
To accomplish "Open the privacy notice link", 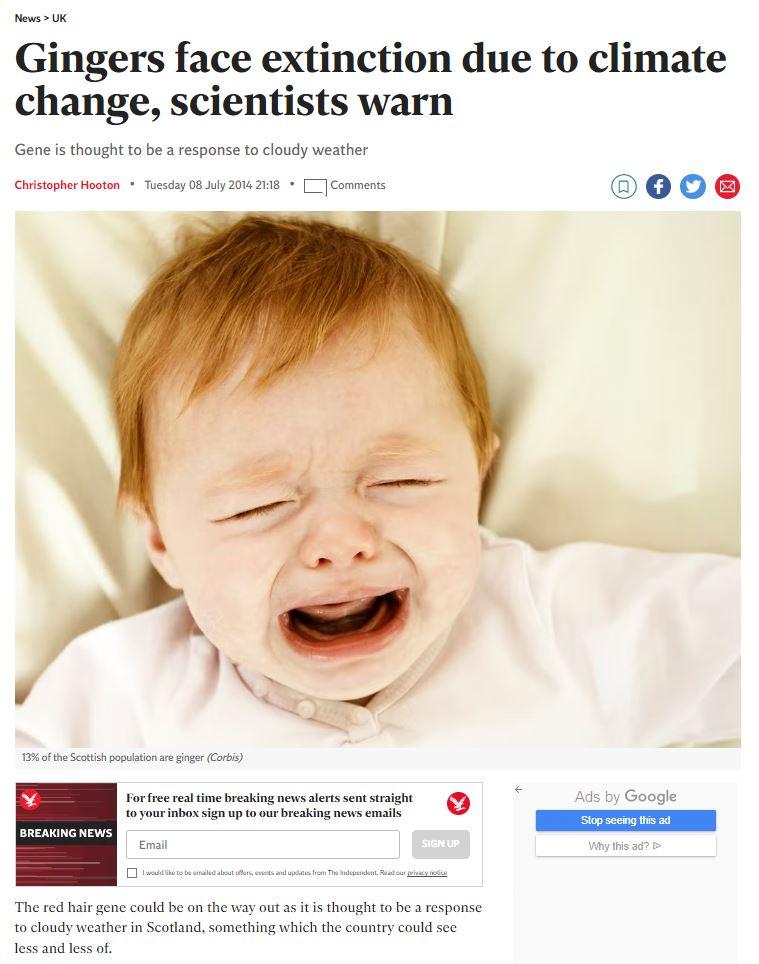I will point(427,873).
